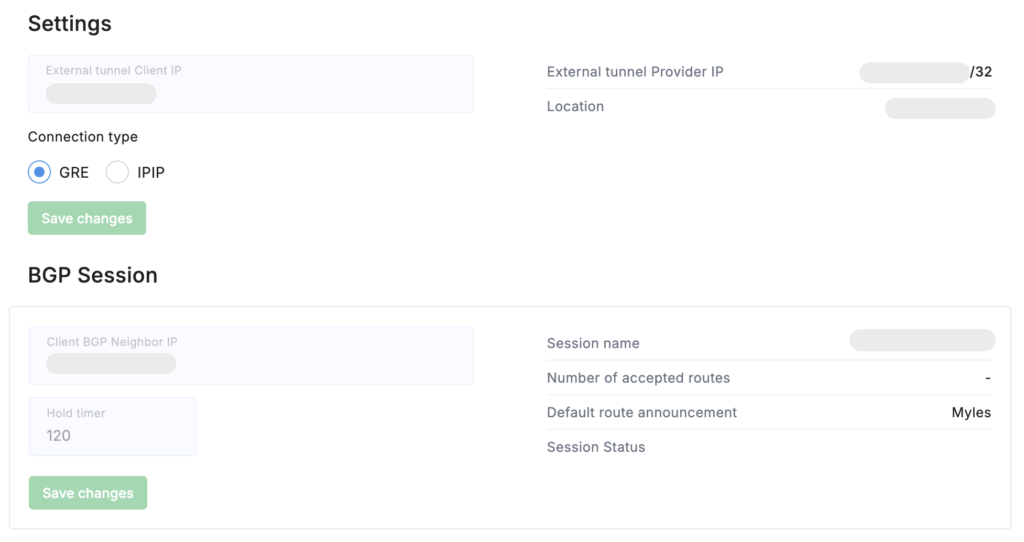Click Save changes under Connection type
1024x542 pixels.
pyautogui.click(x=87, y=218)
